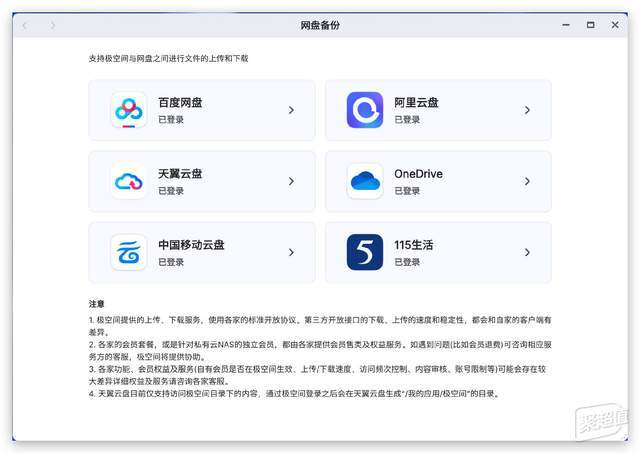Expand the 天翼云盘 chevron arrow

(x=291, y=181)
